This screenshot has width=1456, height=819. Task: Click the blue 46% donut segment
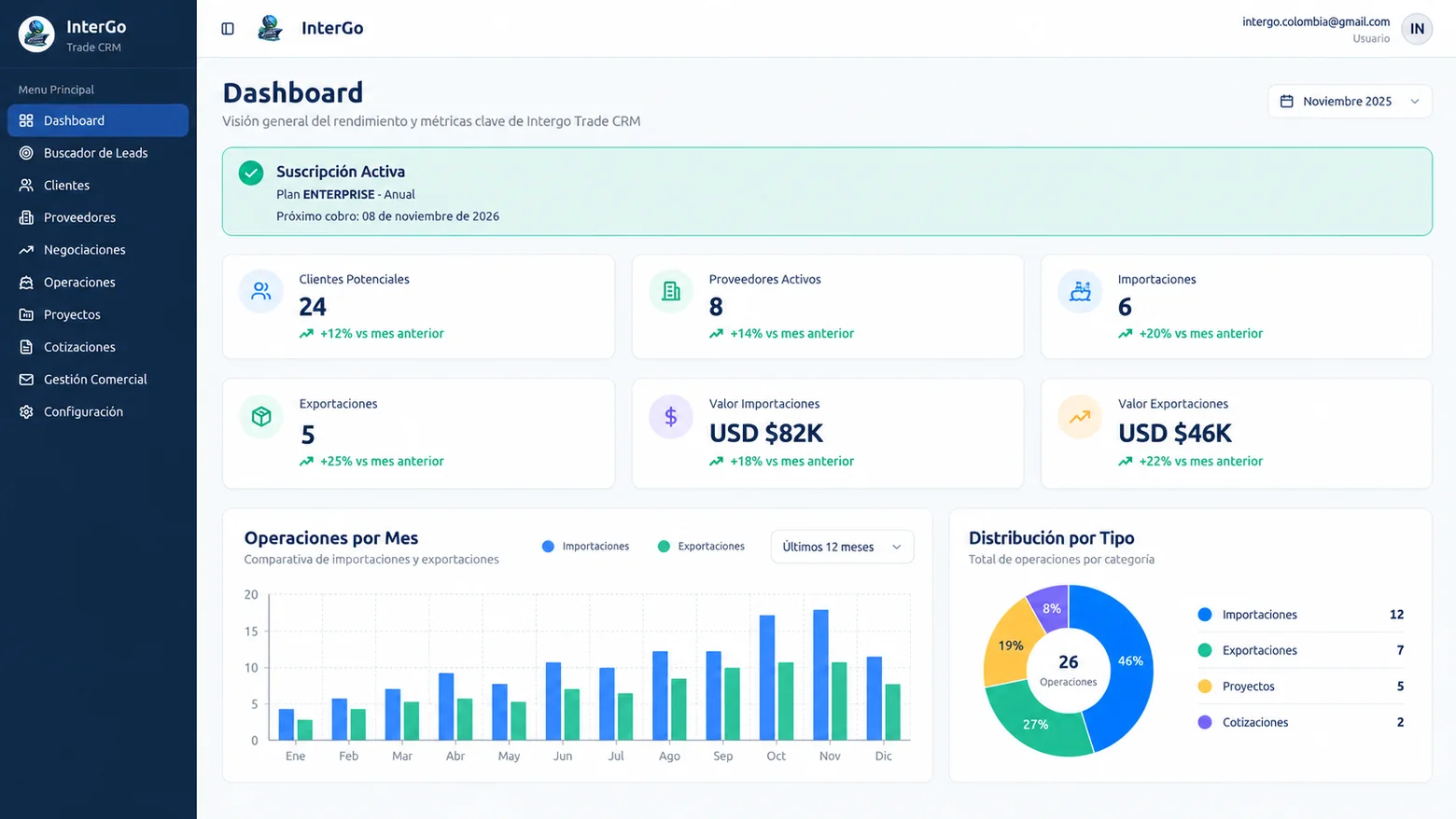coord(1131,660)
